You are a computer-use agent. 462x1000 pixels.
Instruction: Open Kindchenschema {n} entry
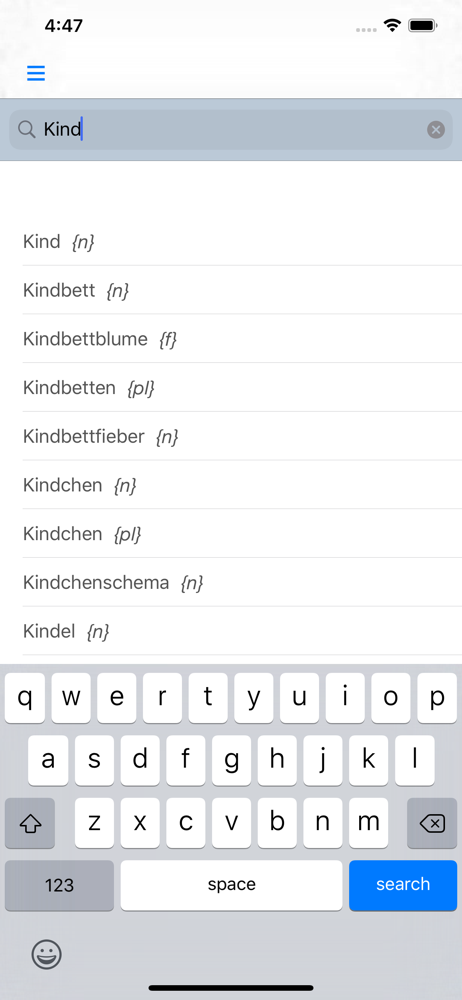pyautogui.click(x=242, y=582)
